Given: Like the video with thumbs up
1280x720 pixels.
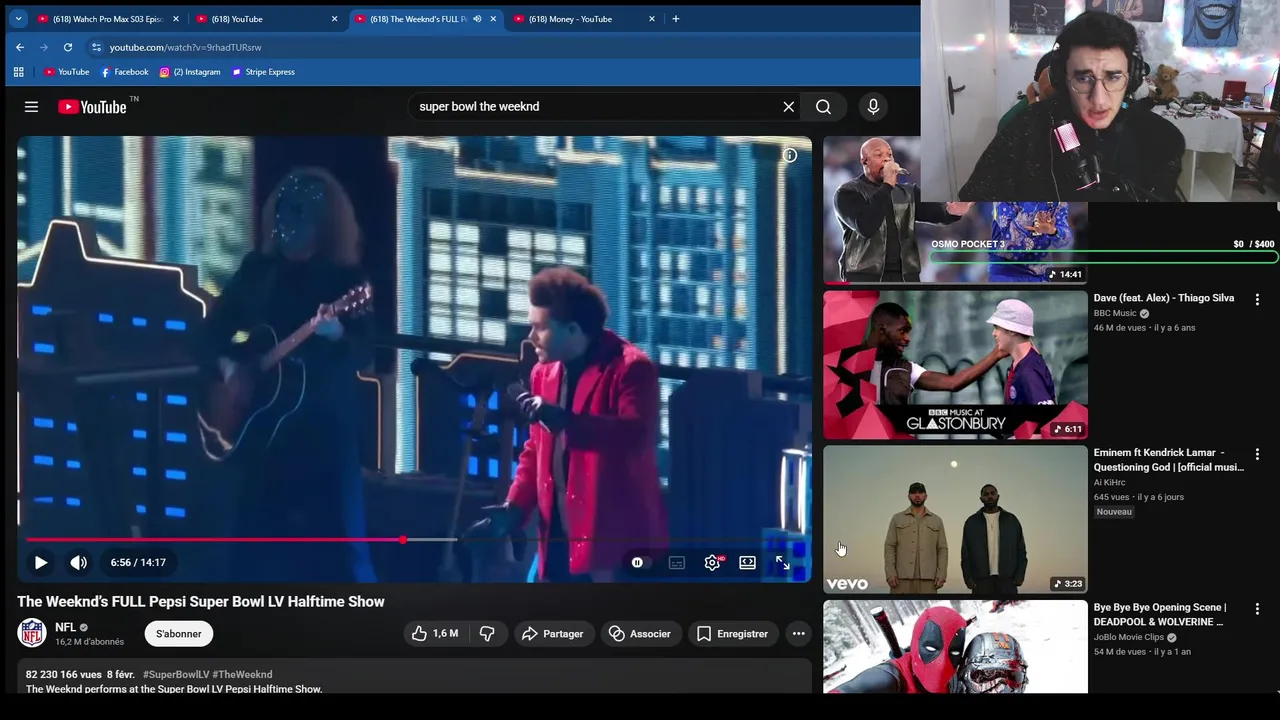Looking at the screenshot, I should [435, 634].
